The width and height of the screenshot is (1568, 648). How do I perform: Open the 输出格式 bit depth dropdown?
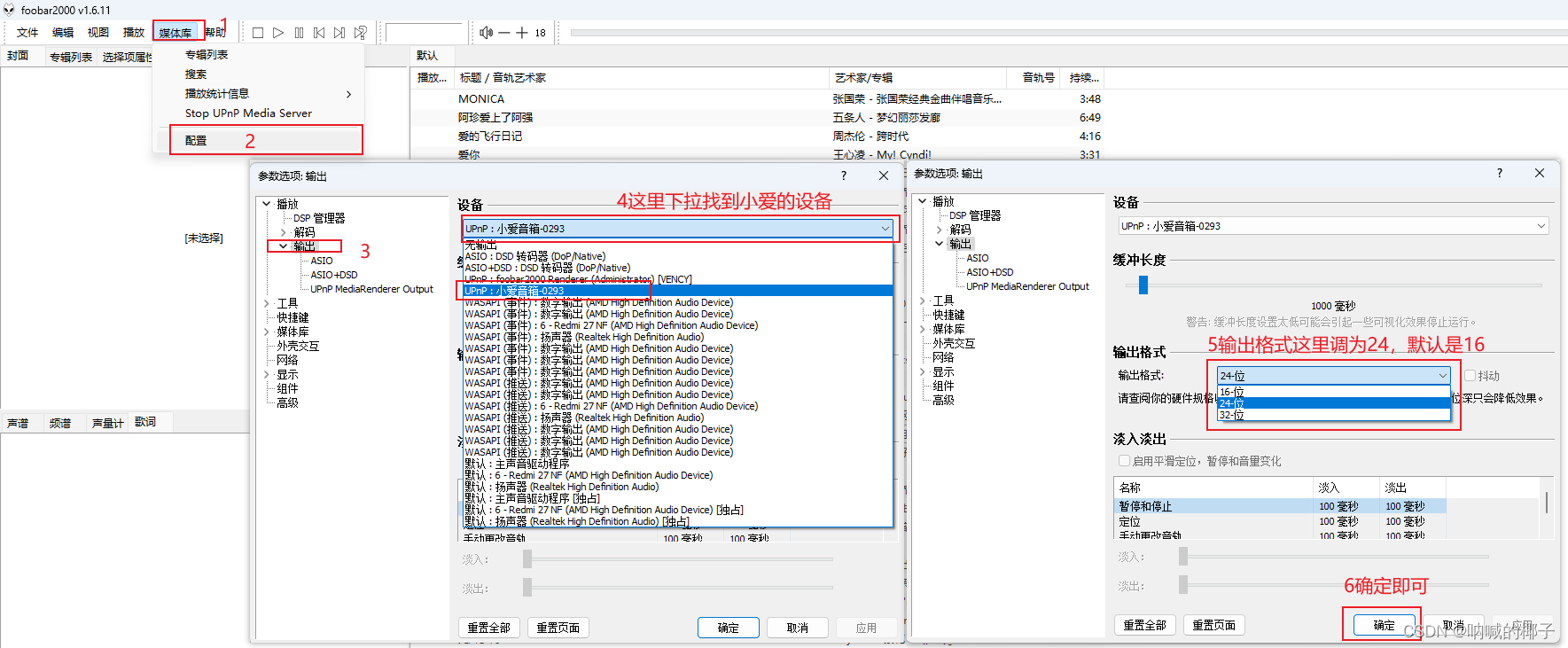(1333, 376)
